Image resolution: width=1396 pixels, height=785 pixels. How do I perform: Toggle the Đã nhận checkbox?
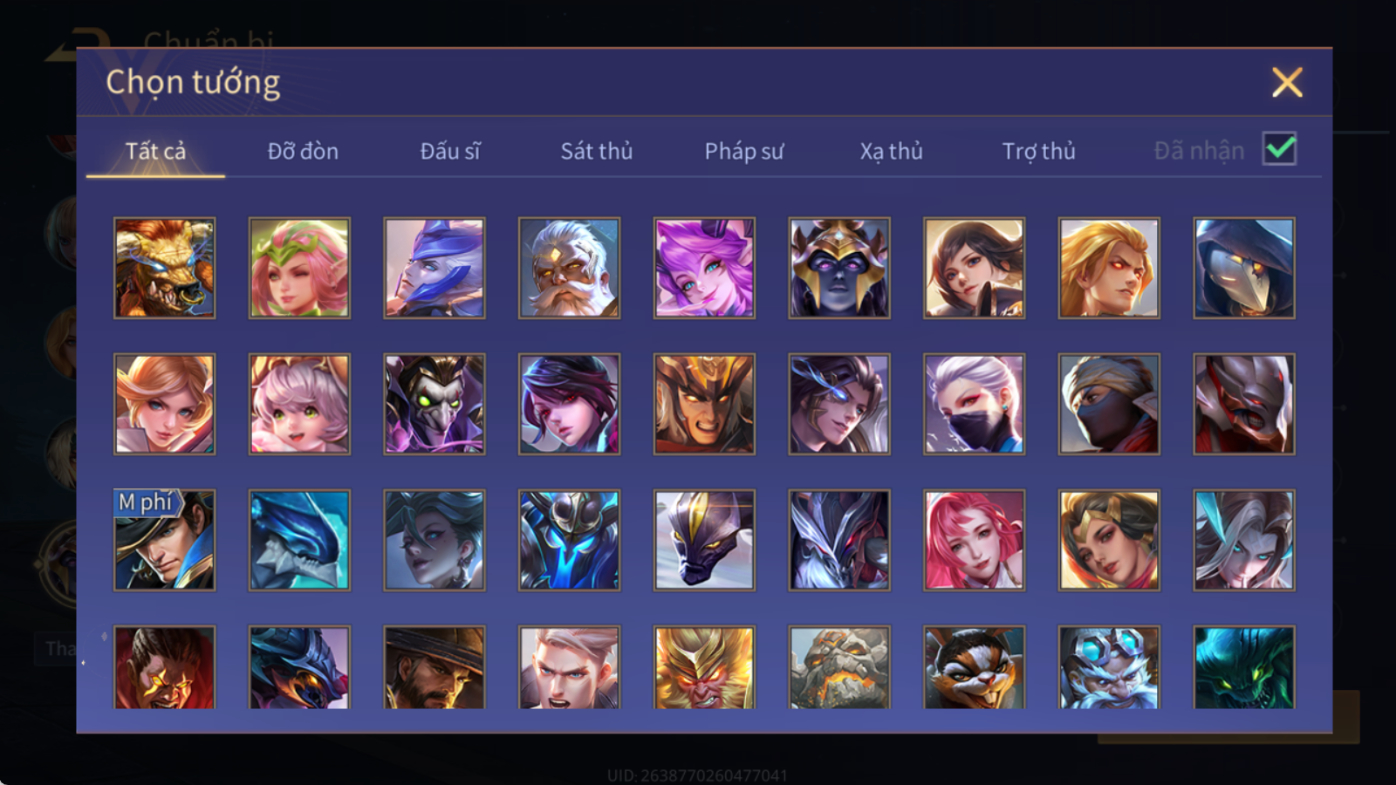click(x=1279, y=149)
